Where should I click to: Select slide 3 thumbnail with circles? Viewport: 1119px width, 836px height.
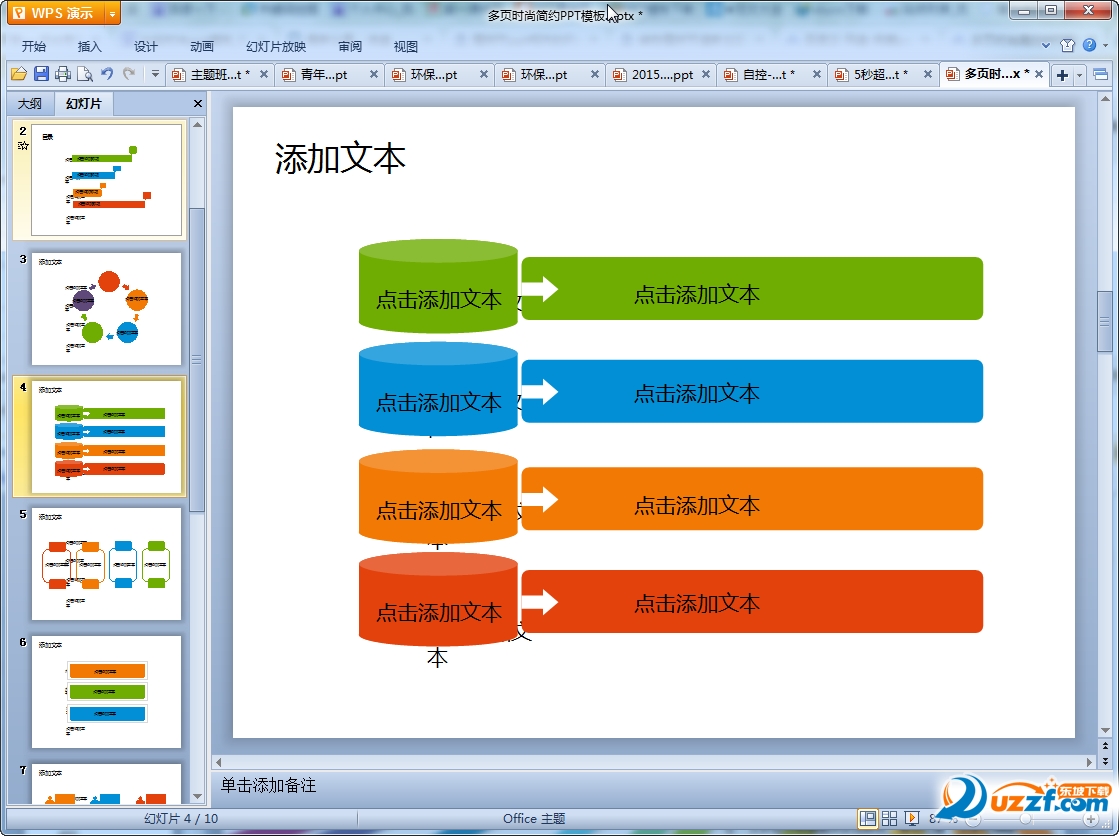tap(106, 308)
